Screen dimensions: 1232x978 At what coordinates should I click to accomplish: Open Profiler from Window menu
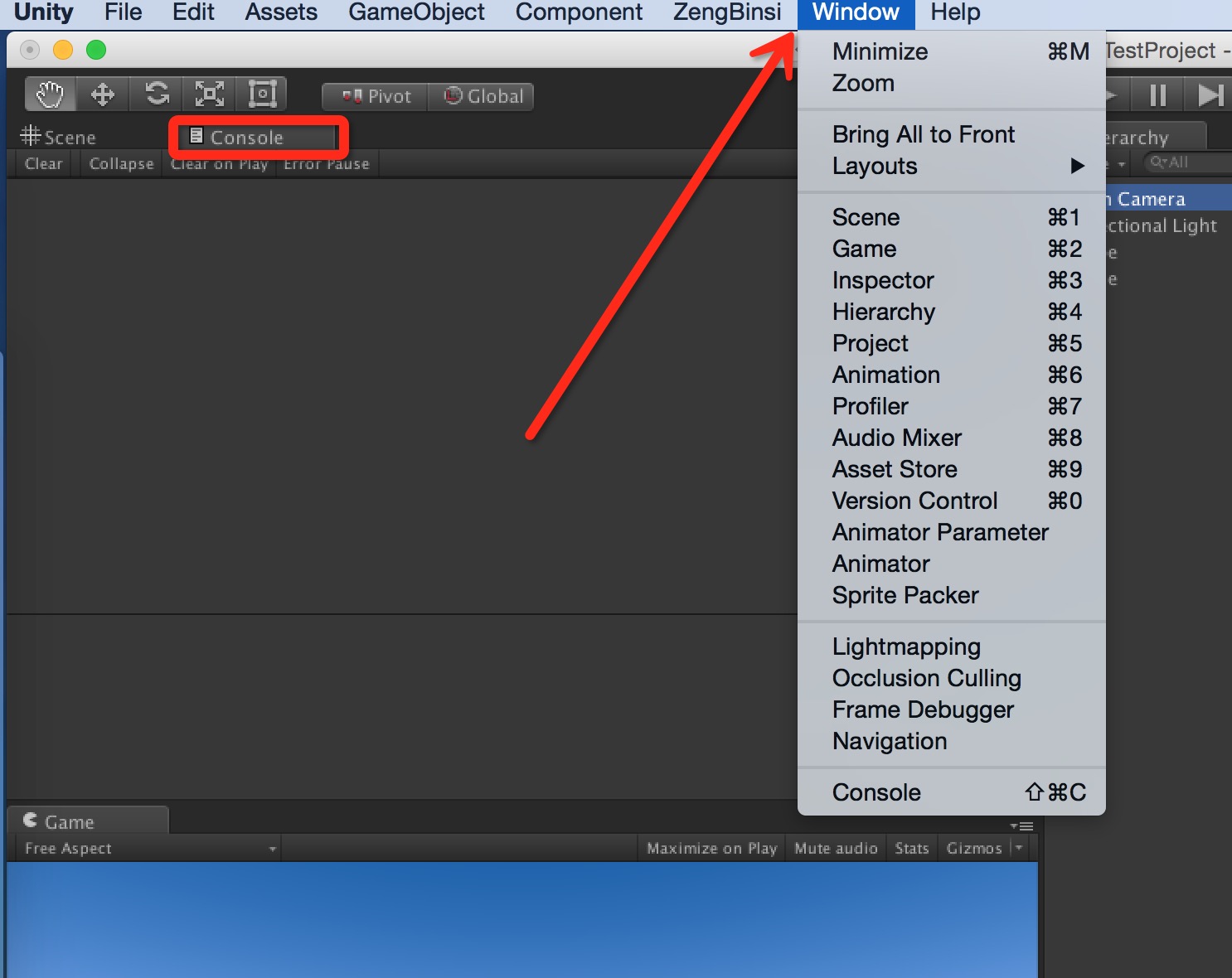click(952, 406)
